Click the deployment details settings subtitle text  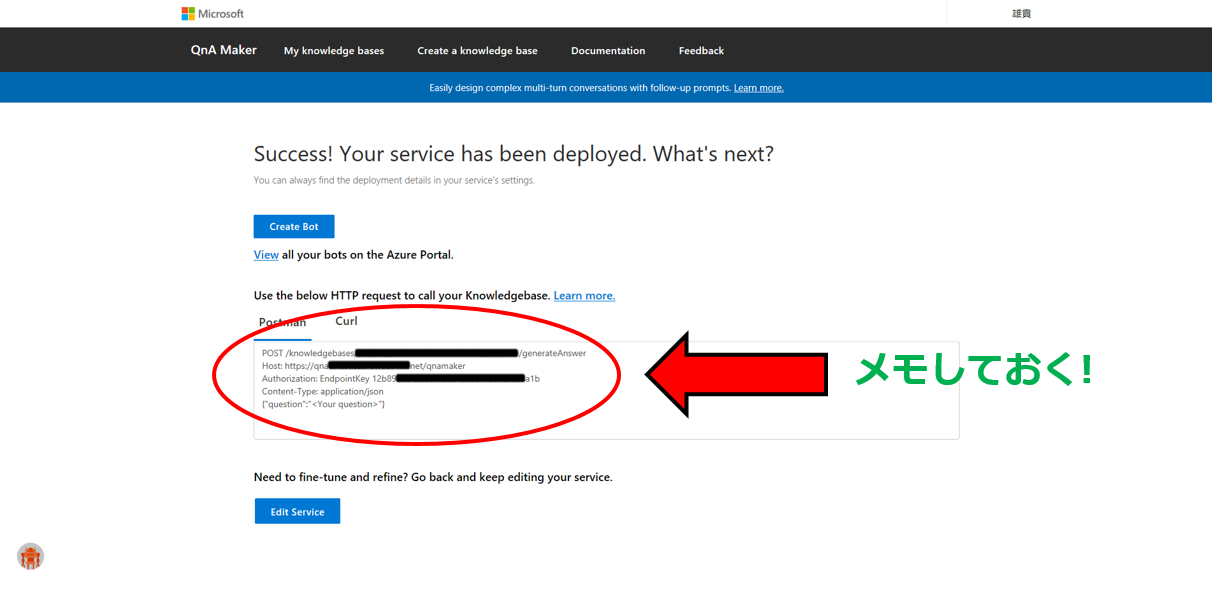pos(394,180)
